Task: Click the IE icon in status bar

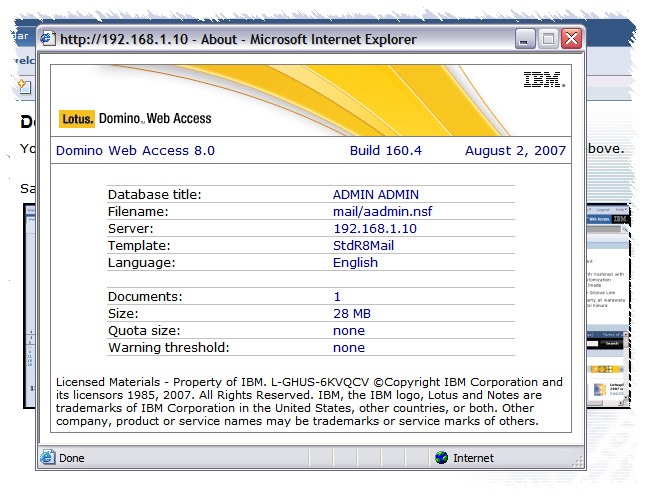Action: click(x=48, y=457)
